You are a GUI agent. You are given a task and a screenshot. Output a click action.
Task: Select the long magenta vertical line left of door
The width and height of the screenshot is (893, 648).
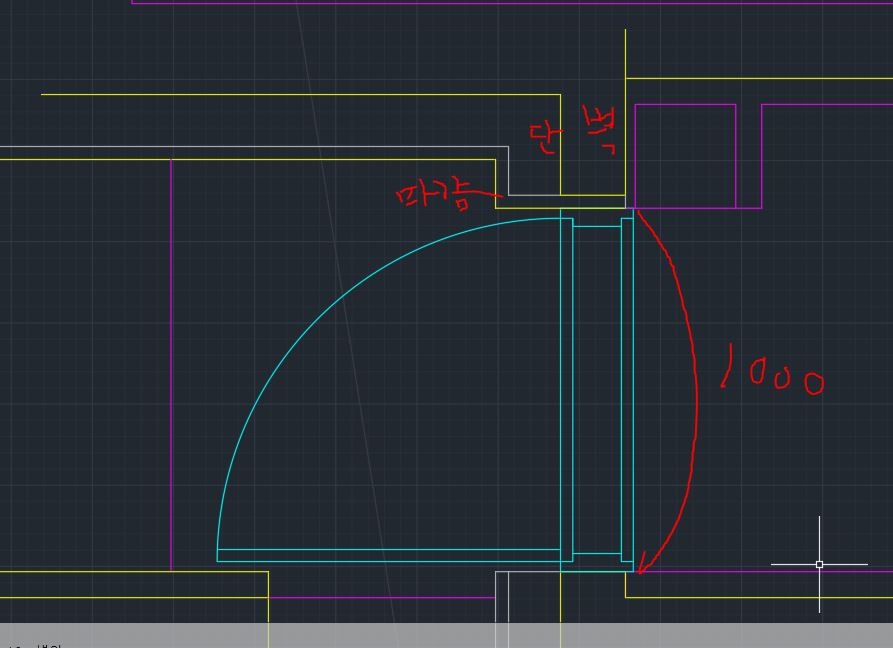[171, 360]
